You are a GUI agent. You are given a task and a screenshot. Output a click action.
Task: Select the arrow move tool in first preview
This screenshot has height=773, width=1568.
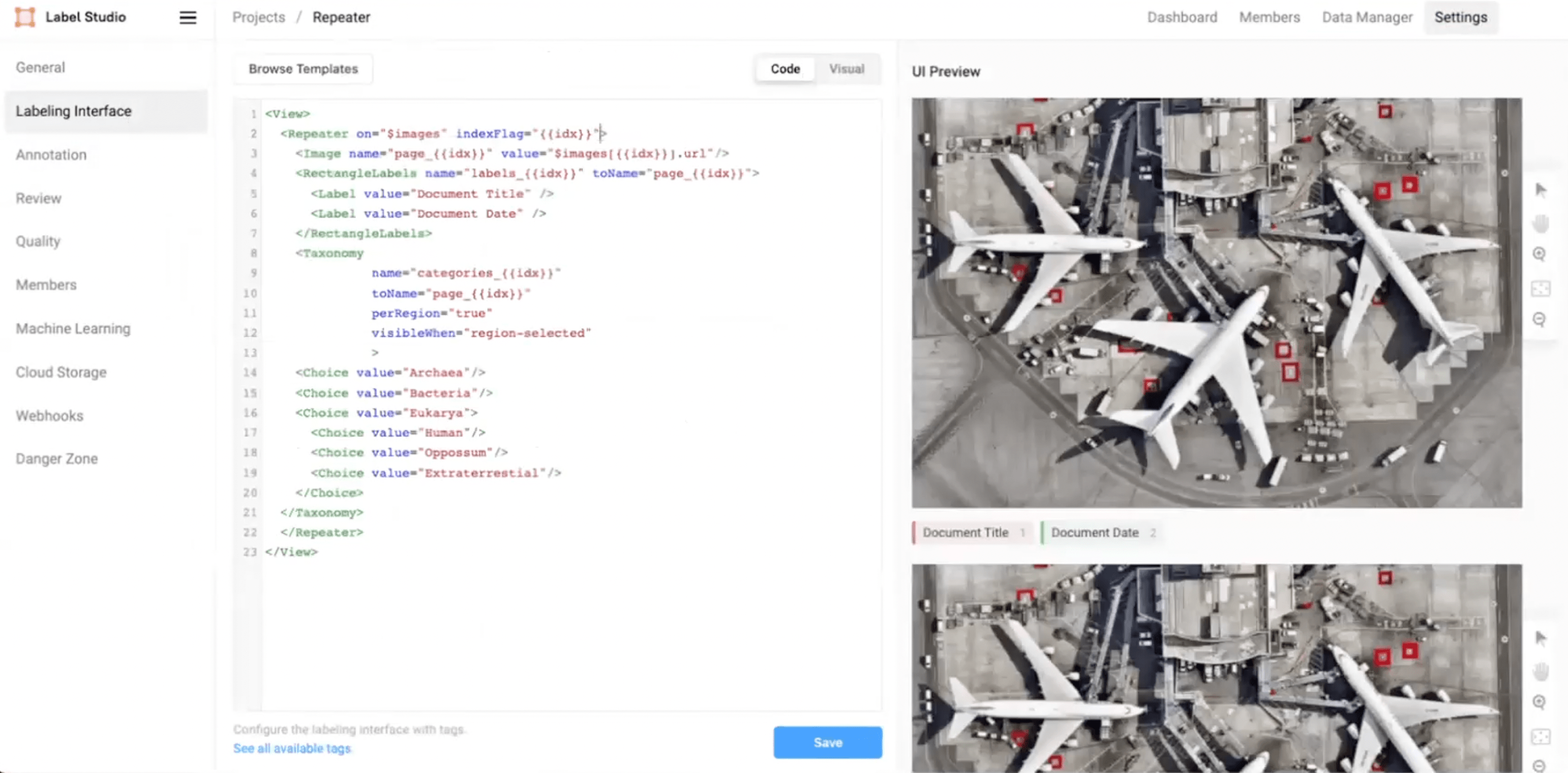pyautogui.click(x=1541, y=190)
